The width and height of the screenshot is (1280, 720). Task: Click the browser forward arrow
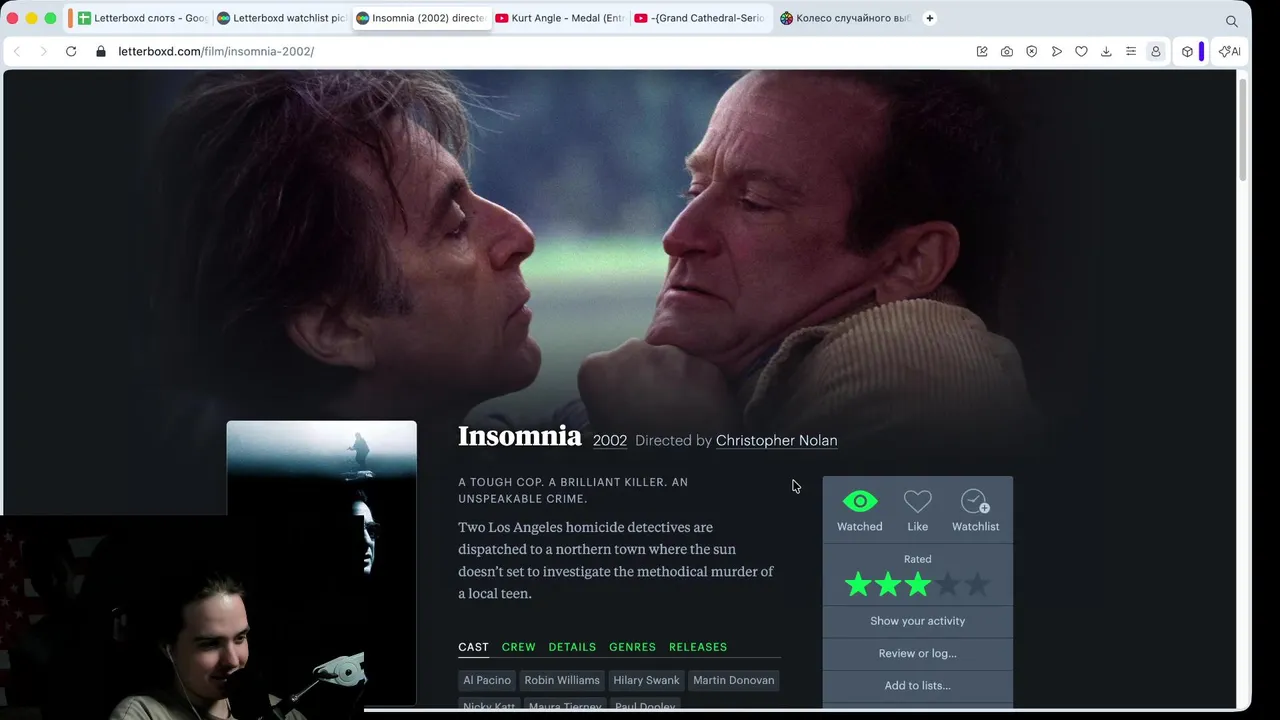point(43,51)
